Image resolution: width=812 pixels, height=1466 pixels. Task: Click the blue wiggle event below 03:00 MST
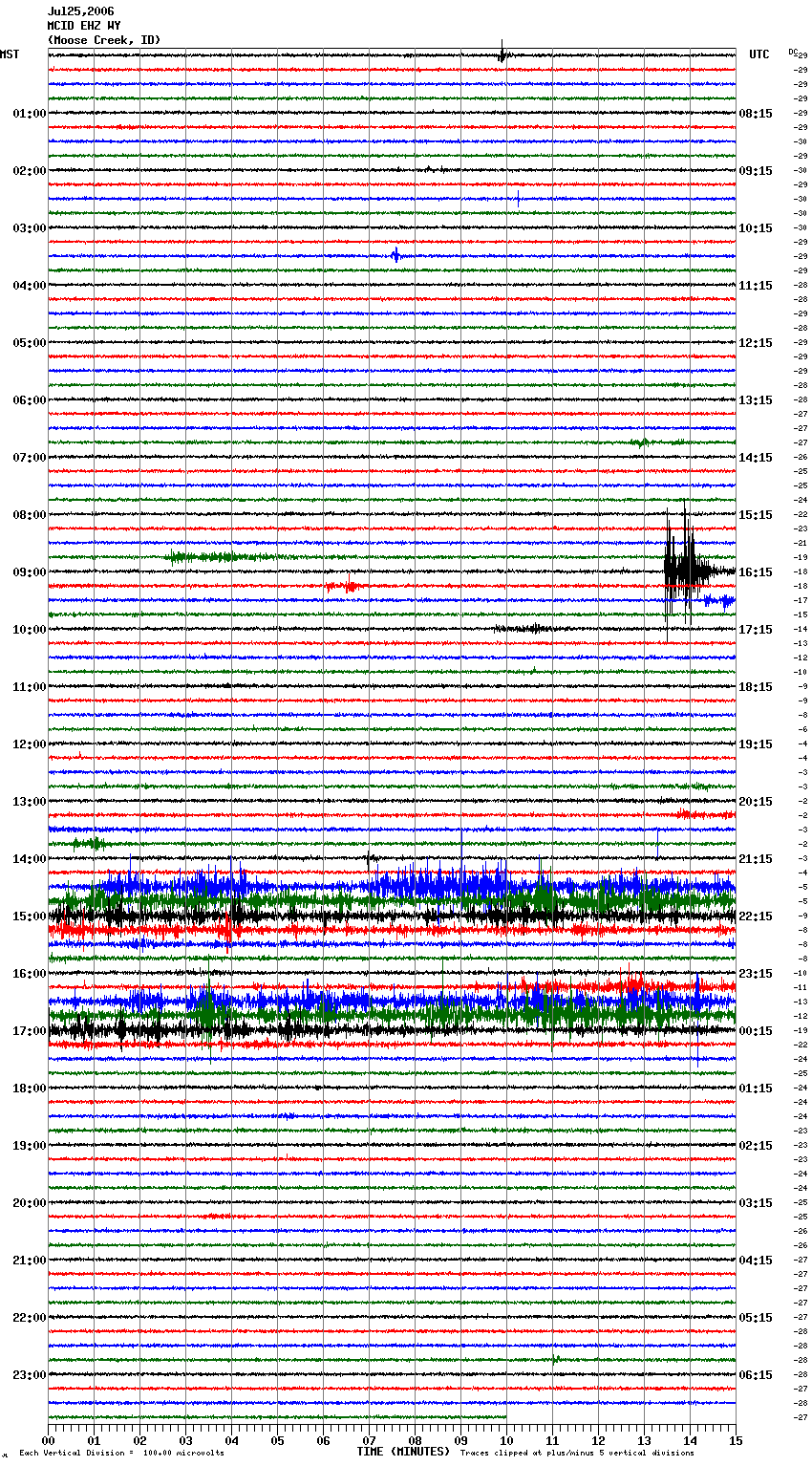pos(396,255)
